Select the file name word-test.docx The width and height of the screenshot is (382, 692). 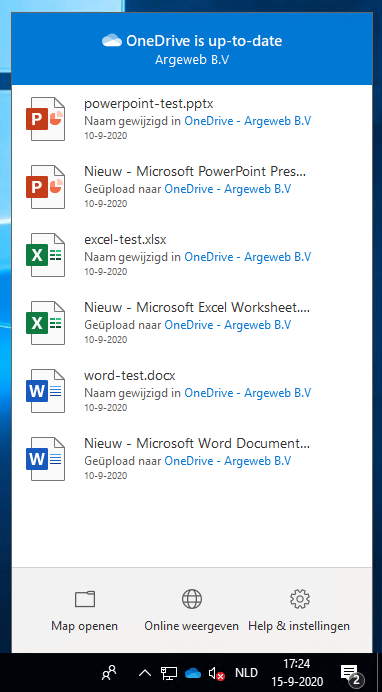point(130,376)
